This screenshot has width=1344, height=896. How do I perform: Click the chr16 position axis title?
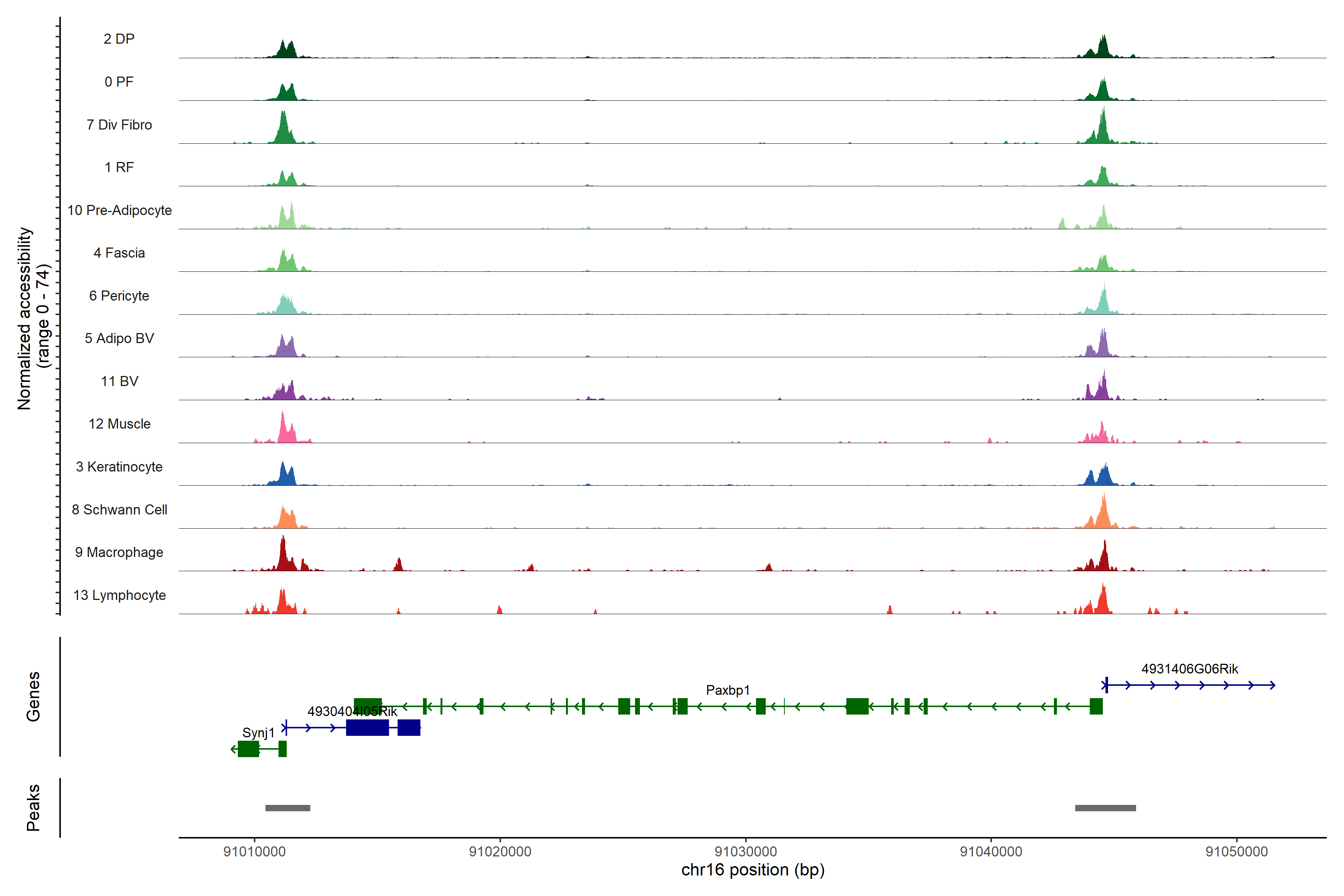[x=753, y=870]
